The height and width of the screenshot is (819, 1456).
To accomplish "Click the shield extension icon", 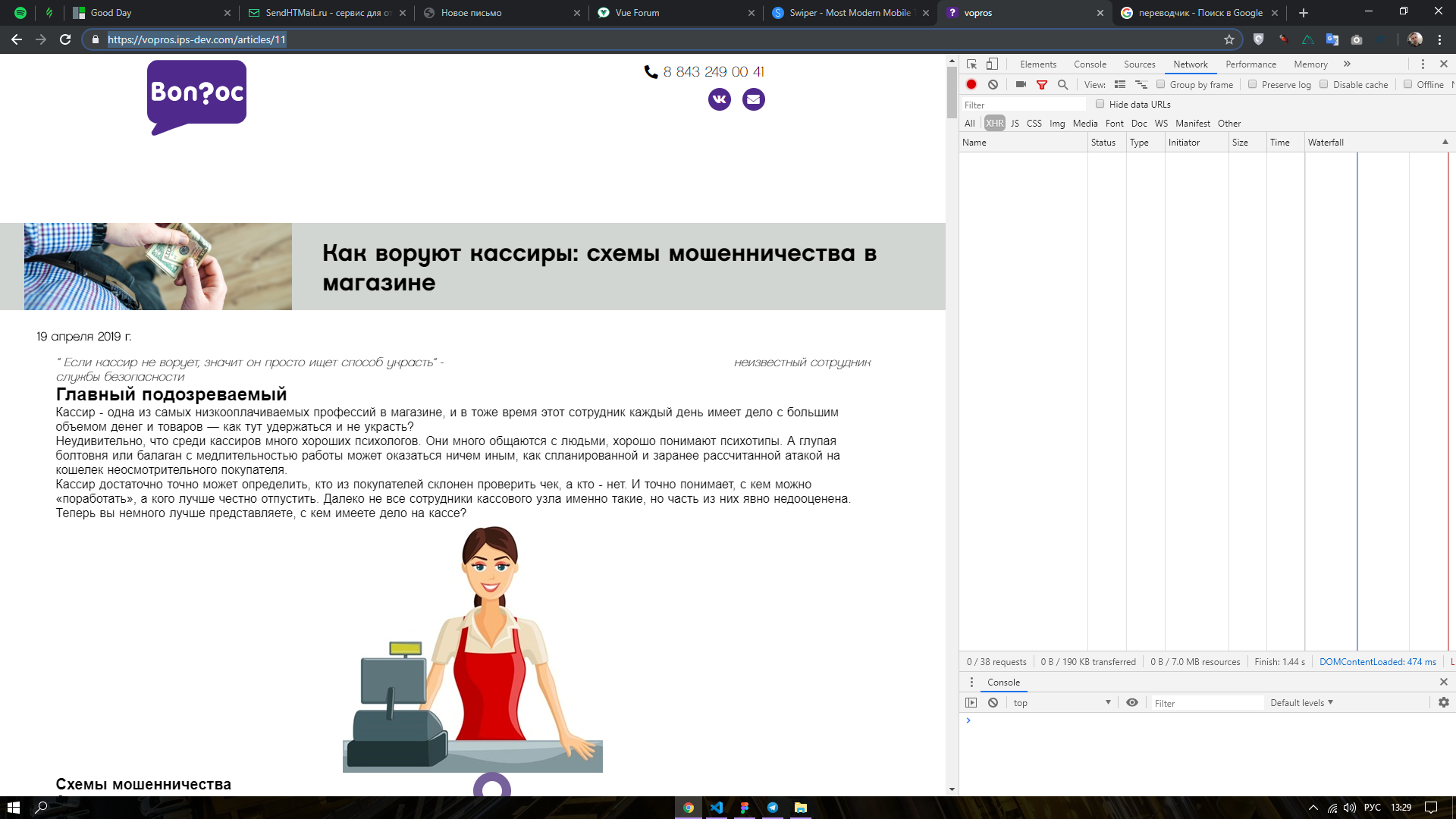I will click(1259, 39).
